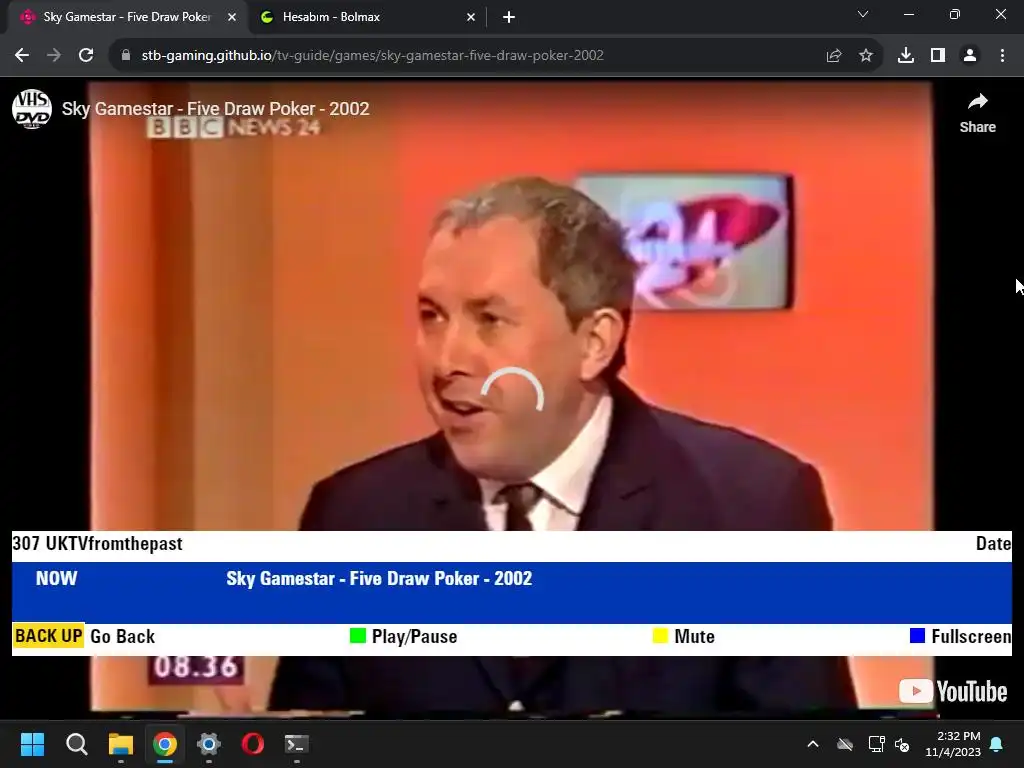Open Chrome's three-dot menu
The image size is (1024, 768).
[x=1002, y=56]
